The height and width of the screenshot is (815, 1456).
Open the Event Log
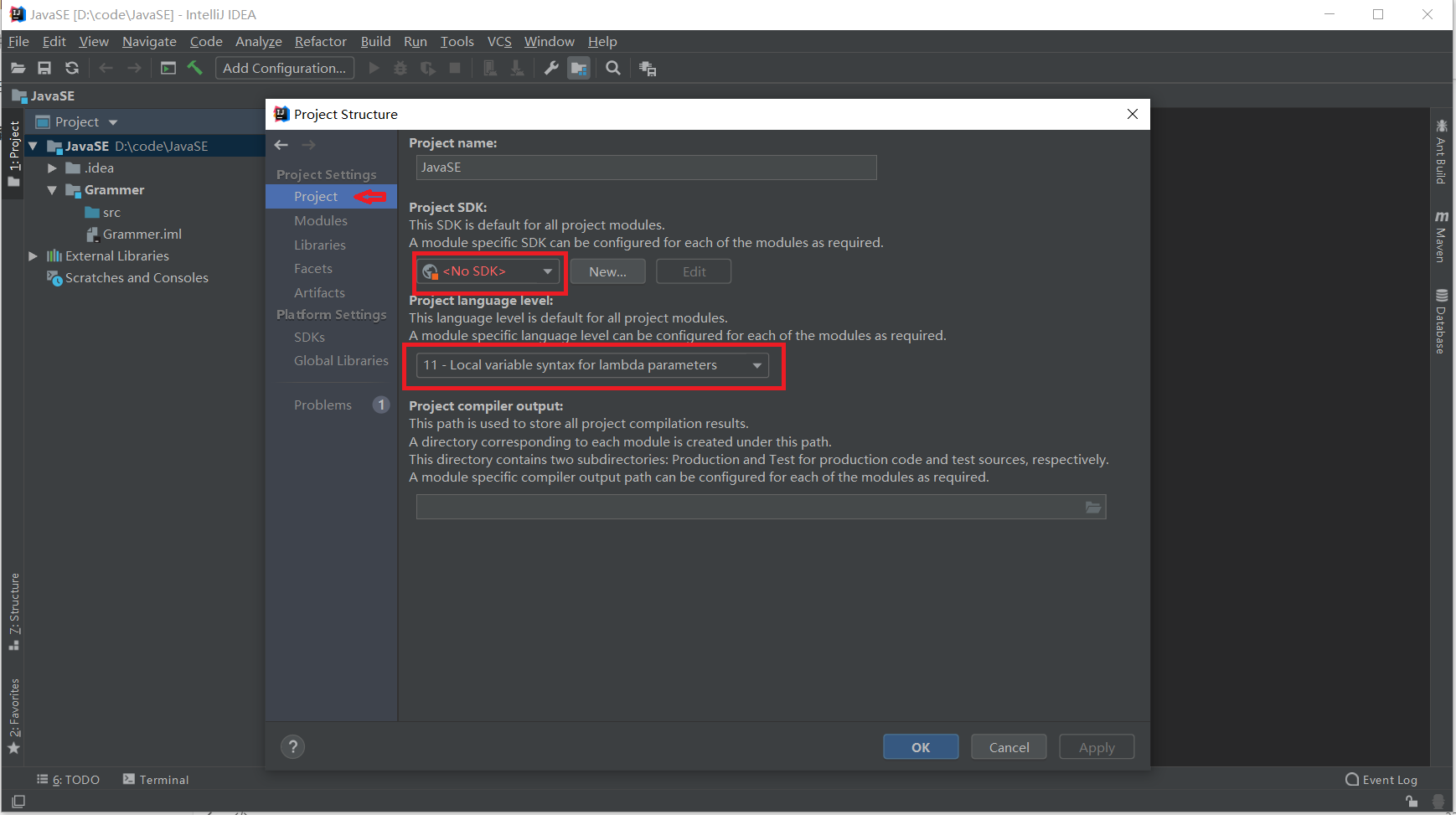point(1381,780)
